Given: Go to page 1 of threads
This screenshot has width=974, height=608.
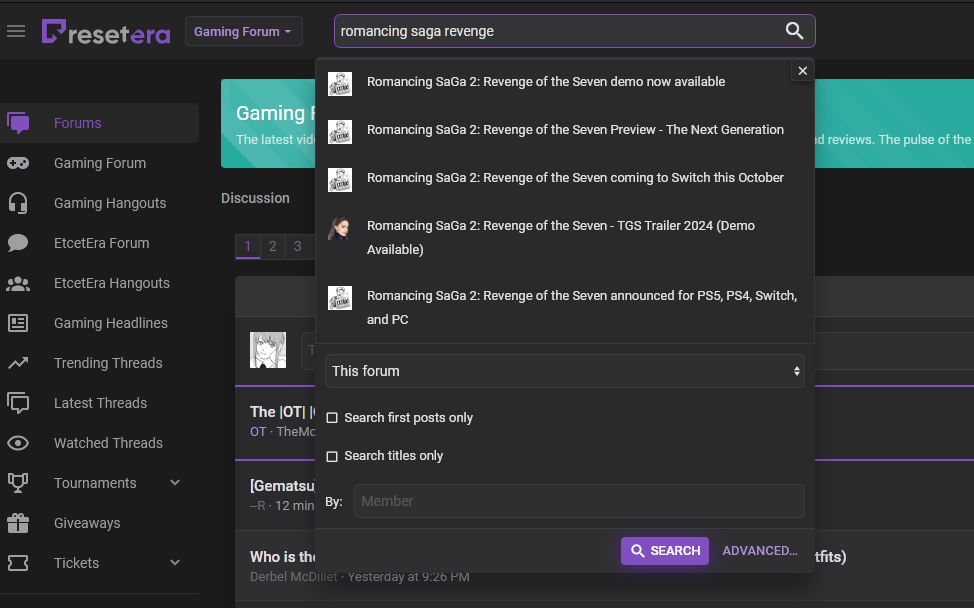Looking at the screenshot, I should point(247,247).
